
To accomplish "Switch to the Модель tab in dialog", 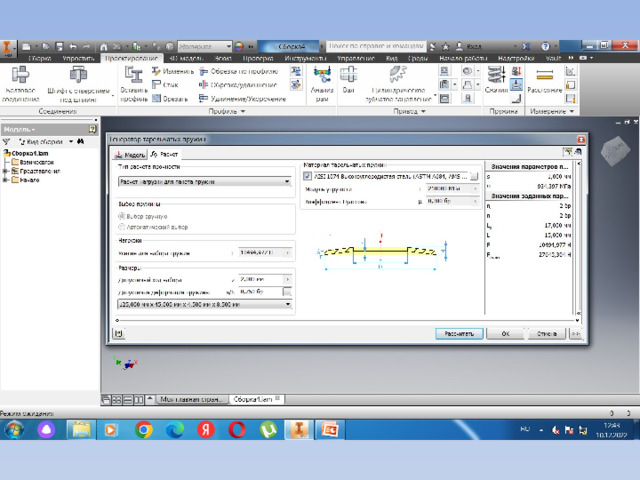I will [x=131, y=155].
